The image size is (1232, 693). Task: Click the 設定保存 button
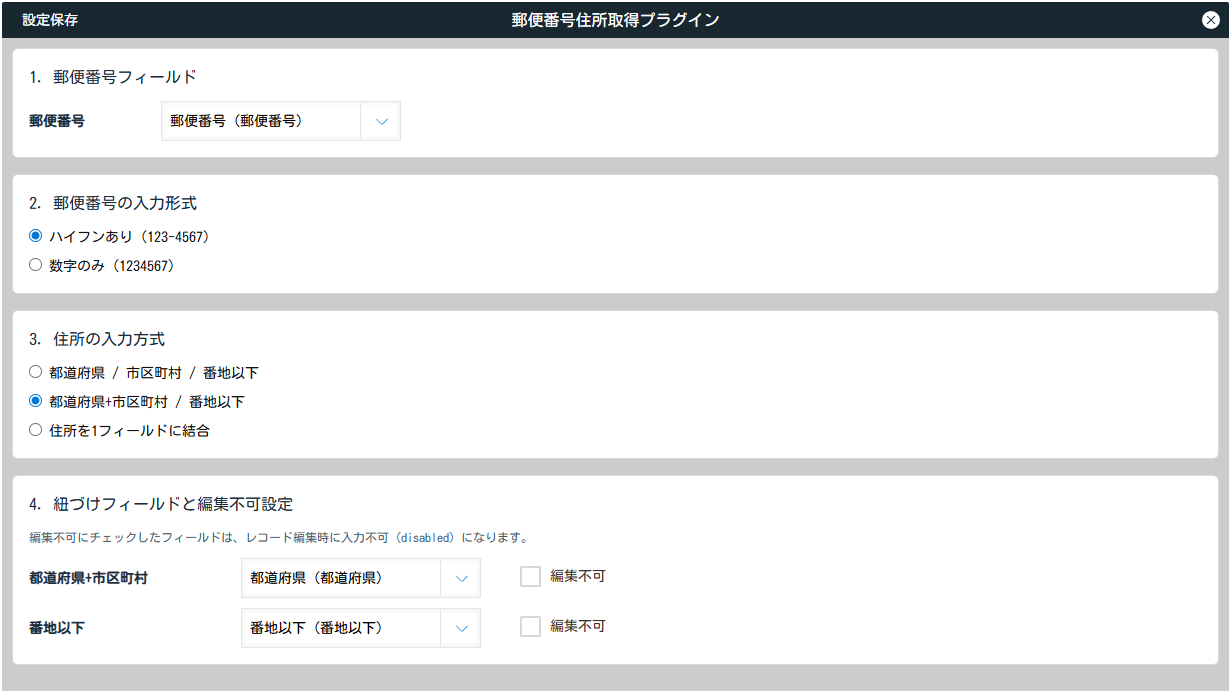coord(50,20)
